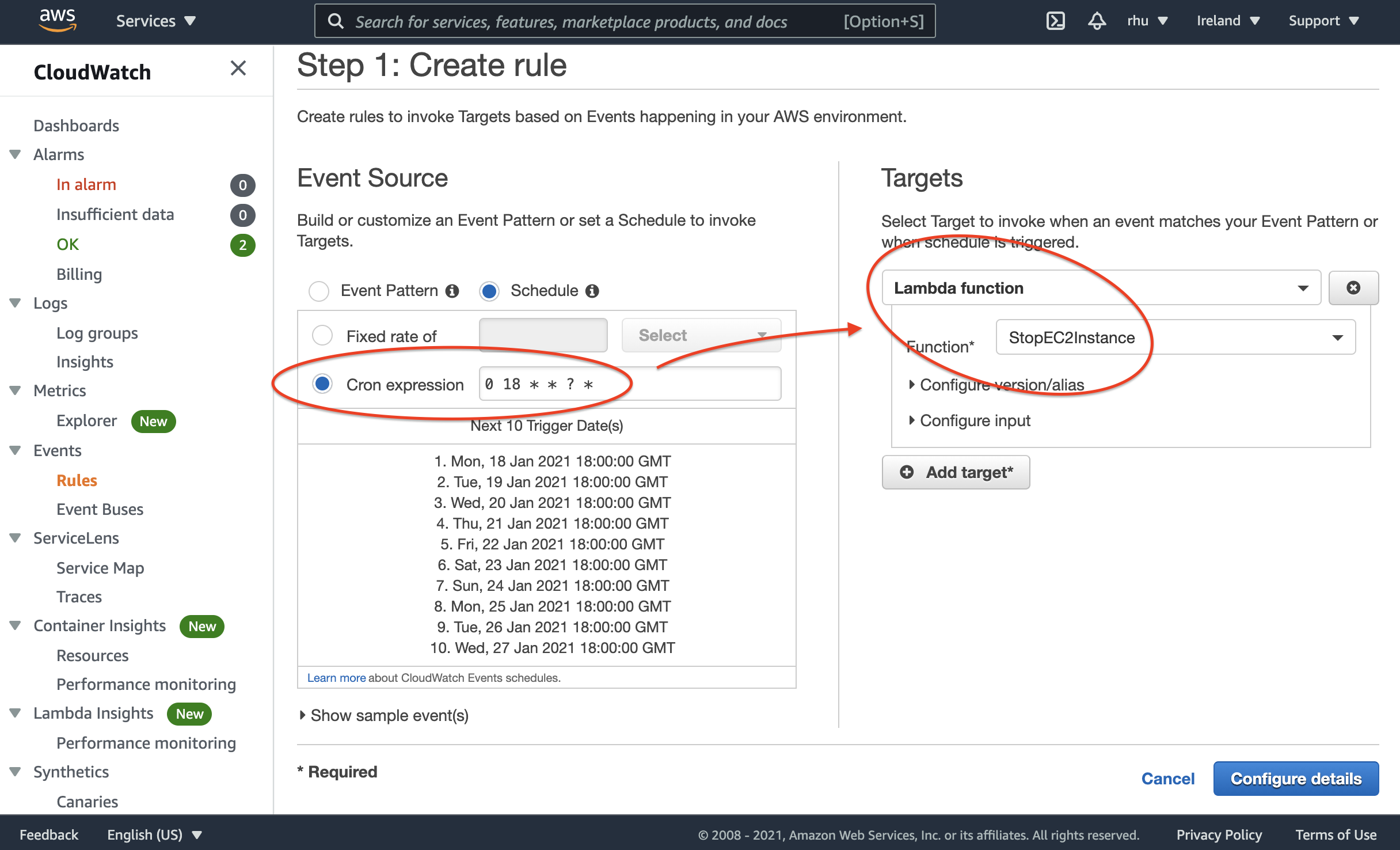Collapse the Synthetics section
The height and width of the screenshot is (850, 1400).
point(16,772)
